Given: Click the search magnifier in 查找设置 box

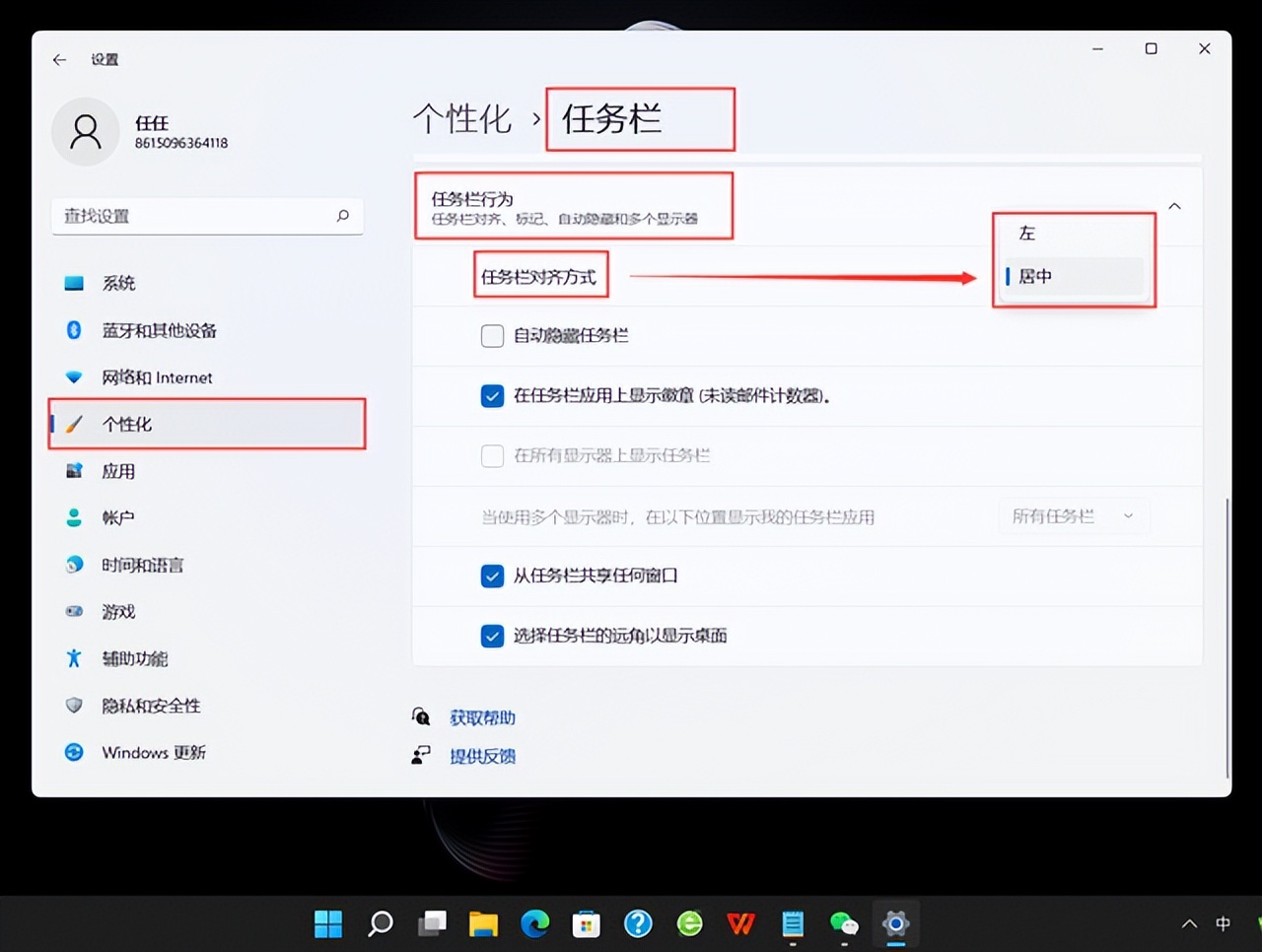Looking at the screenshot, I should click(x=342, y=216).
